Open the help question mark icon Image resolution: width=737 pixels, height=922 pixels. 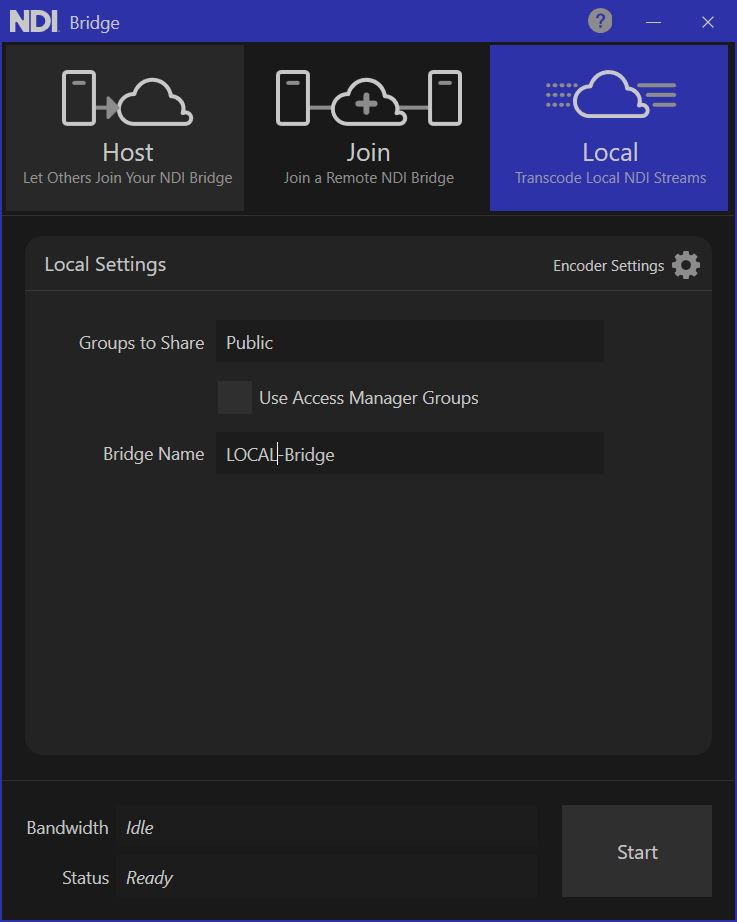coord(600,21)
